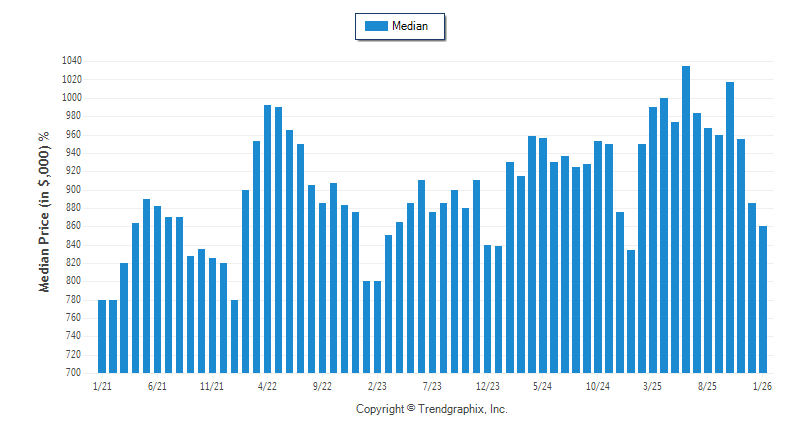800x434 pixels.
Task: Click the 700 y-axis value label
Action: [73, 373]
